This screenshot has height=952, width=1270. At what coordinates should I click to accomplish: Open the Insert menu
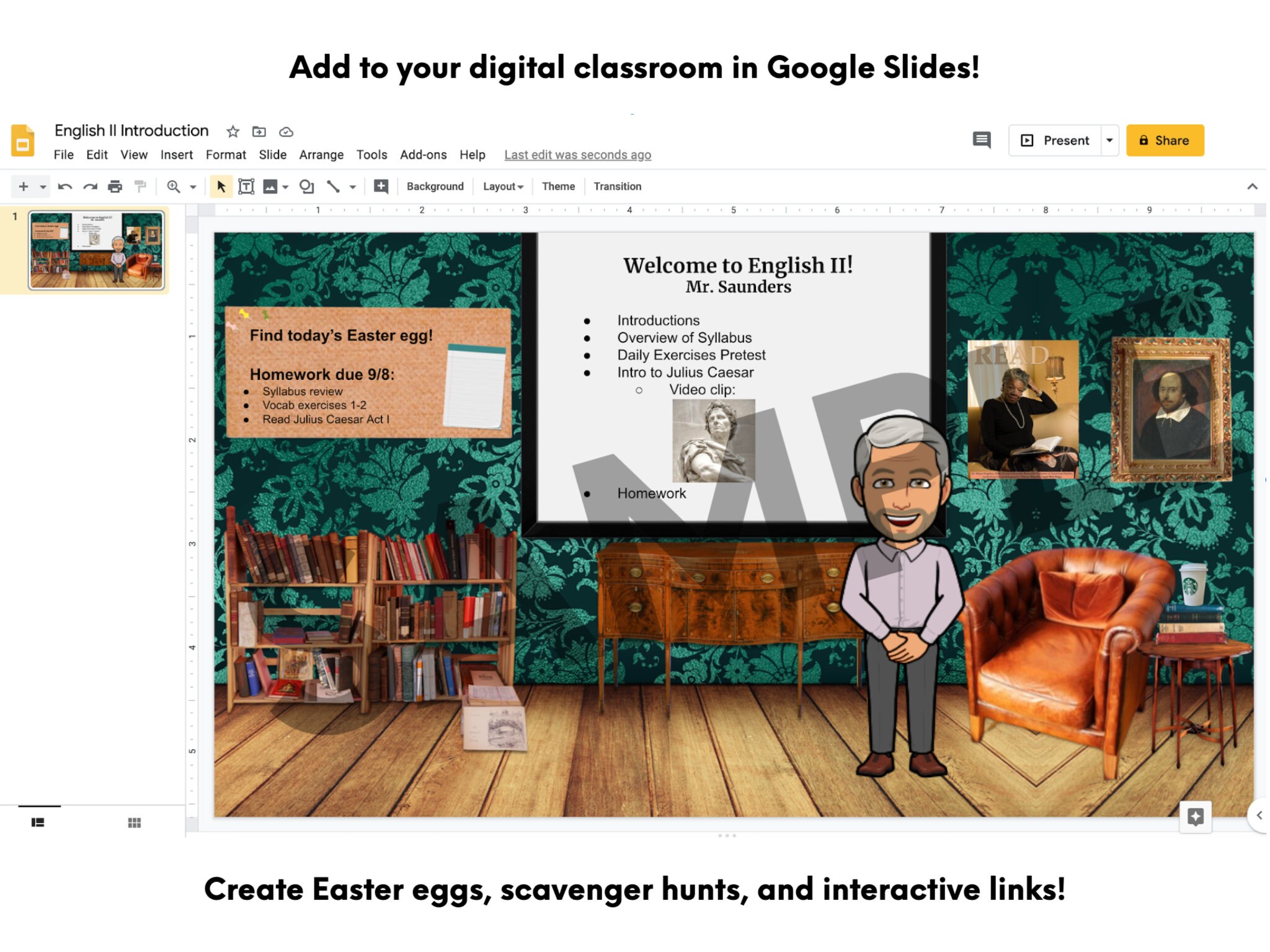click(177, 154)
